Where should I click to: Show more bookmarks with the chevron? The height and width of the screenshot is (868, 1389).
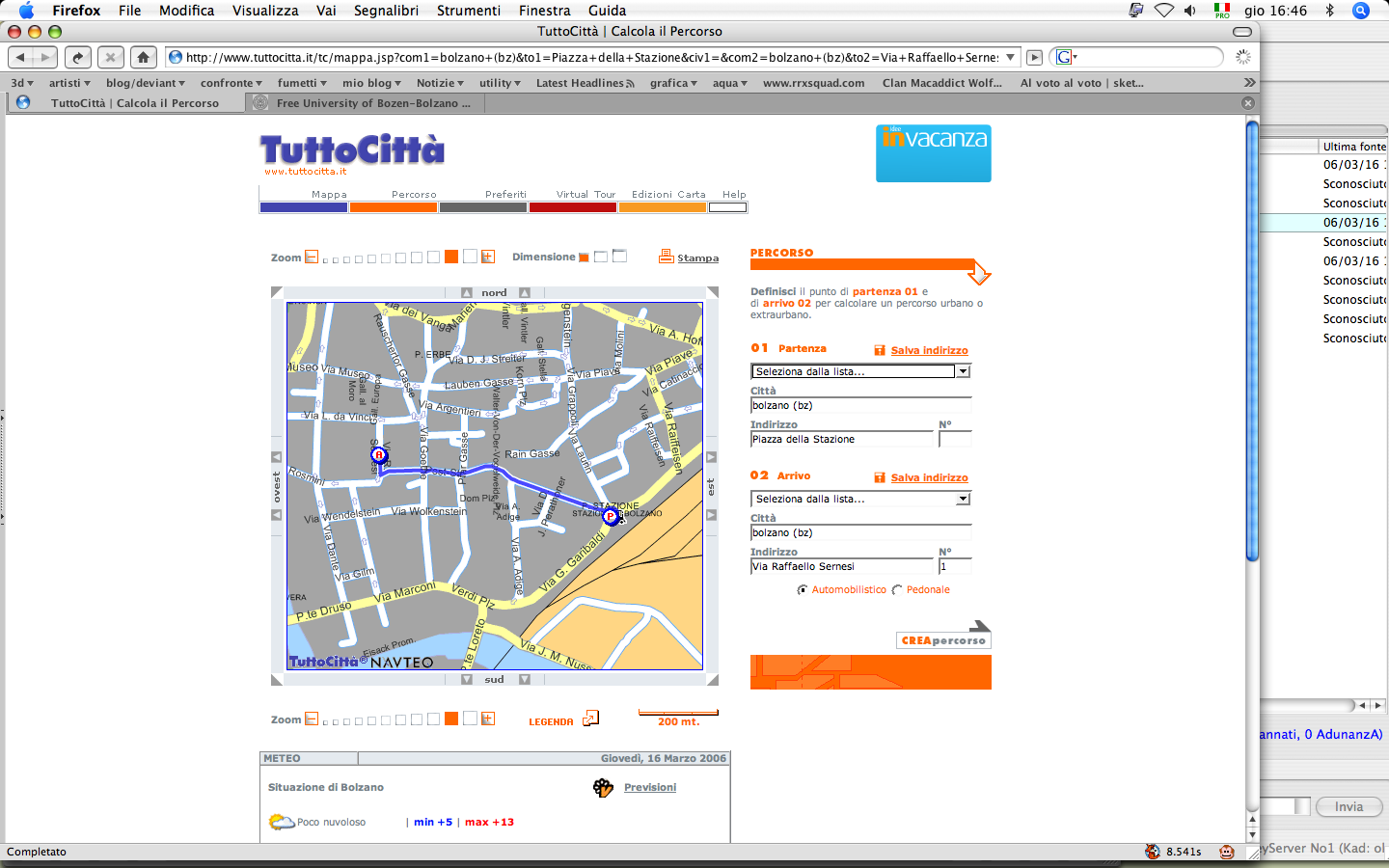click(1249, 83)
